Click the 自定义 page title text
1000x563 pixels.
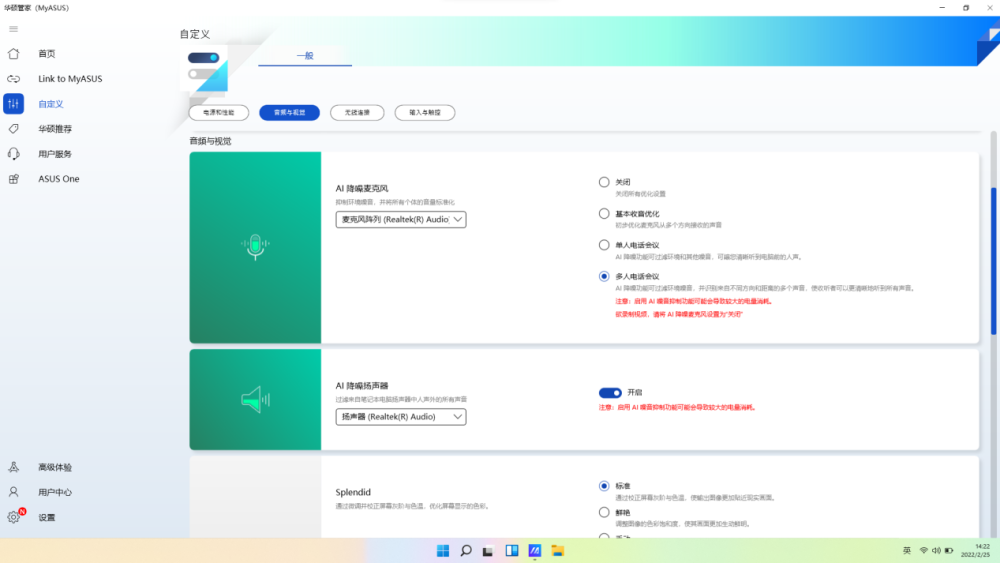[x=195, y=34]
